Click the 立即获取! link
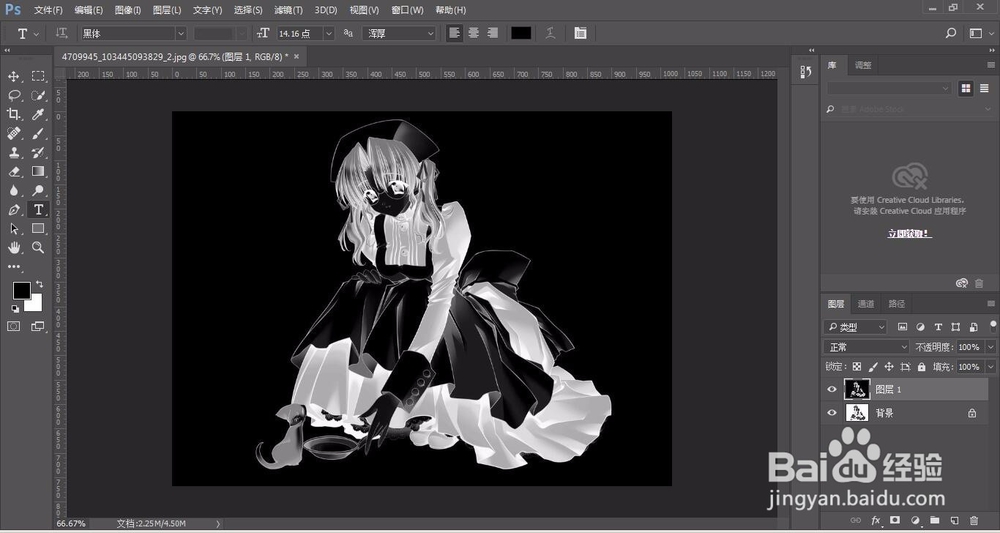This screenshot has width=1000, height=533. [x=909, y=234]
